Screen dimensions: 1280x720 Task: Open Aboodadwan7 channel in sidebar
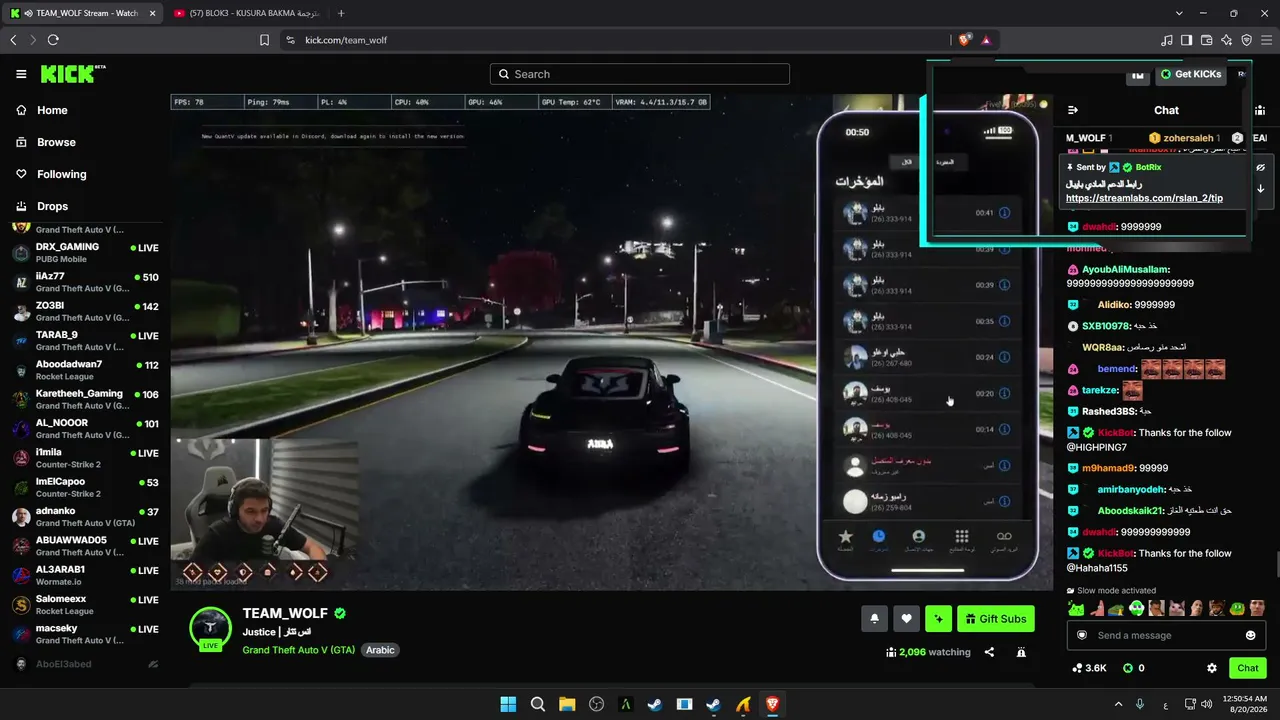85,370
